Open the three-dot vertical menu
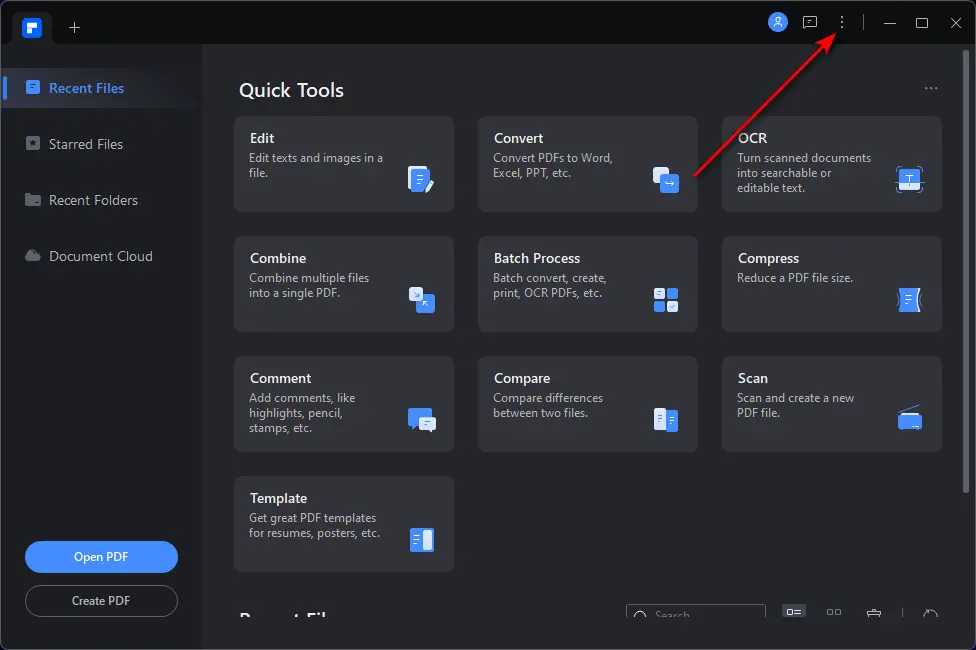 coord(841,22)
